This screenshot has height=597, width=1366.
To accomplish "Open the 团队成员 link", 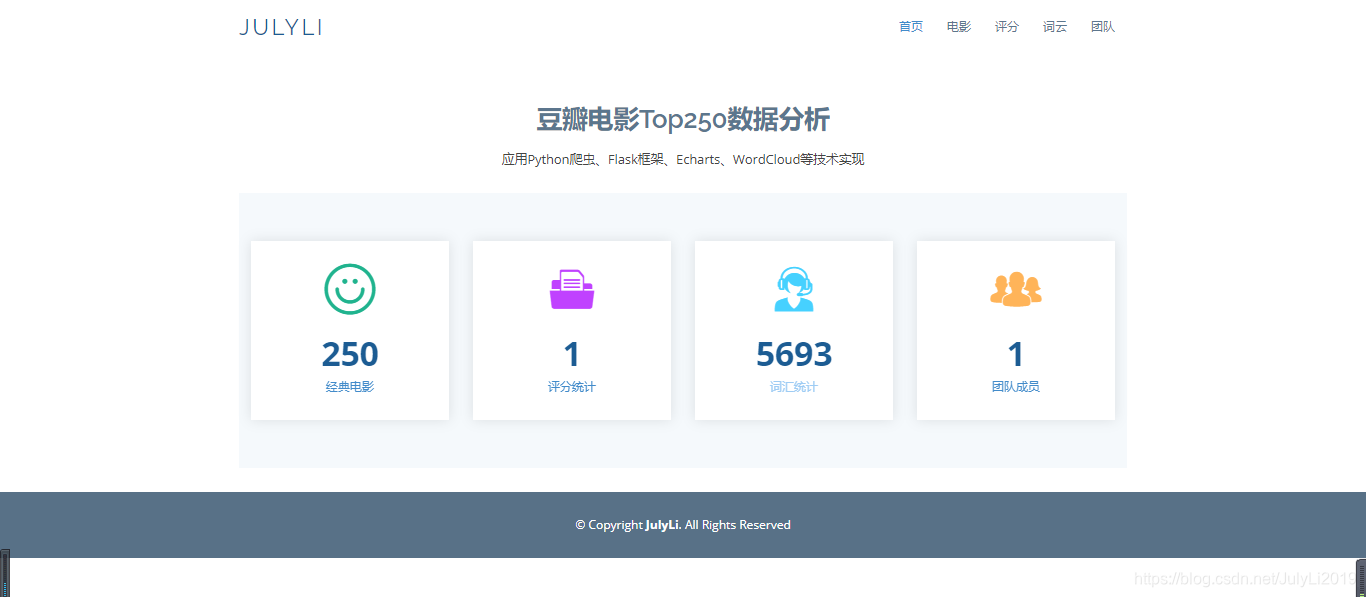I will point(1016,386).
